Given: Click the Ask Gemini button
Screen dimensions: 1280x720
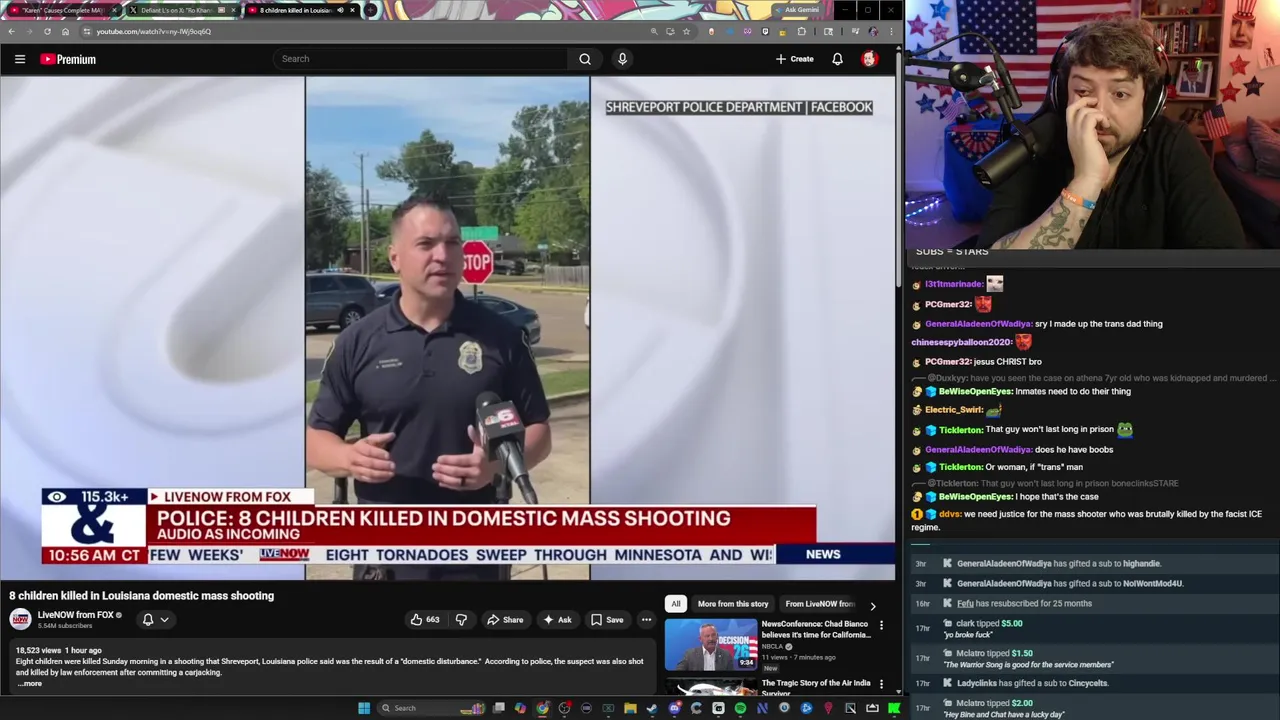Looking at the screenshot, I should (x=800, y=10).
